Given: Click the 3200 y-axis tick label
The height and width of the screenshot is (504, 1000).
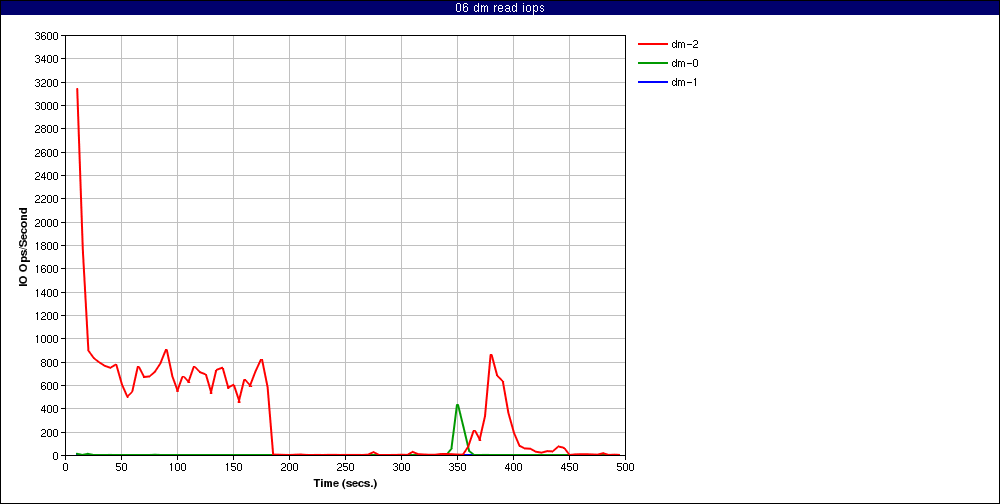Looking at the screenshot, I should point(48,82).
